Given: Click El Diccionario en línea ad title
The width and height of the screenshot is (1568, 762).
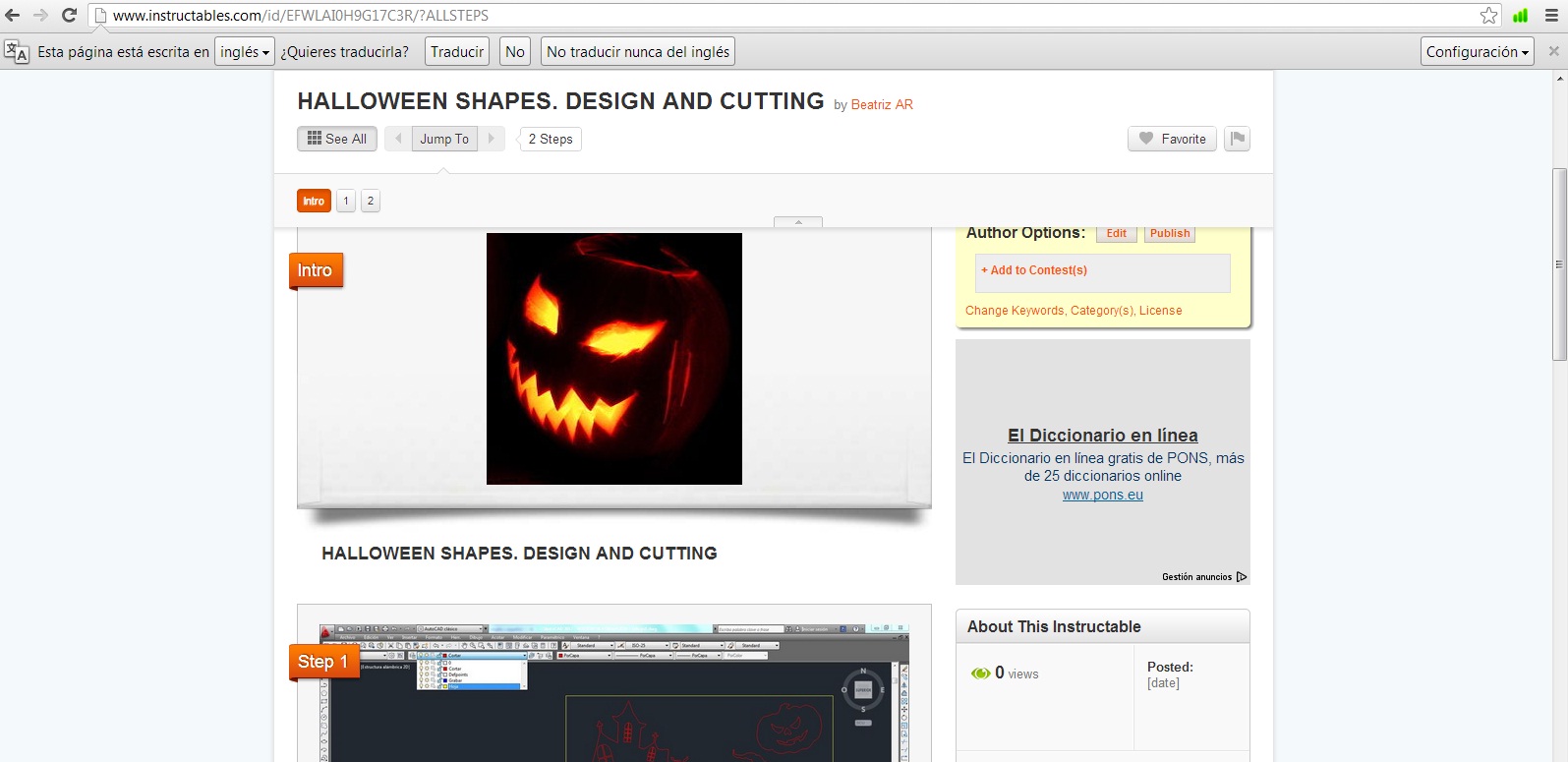Looking at the screenshot, I should pos(1103,436).
